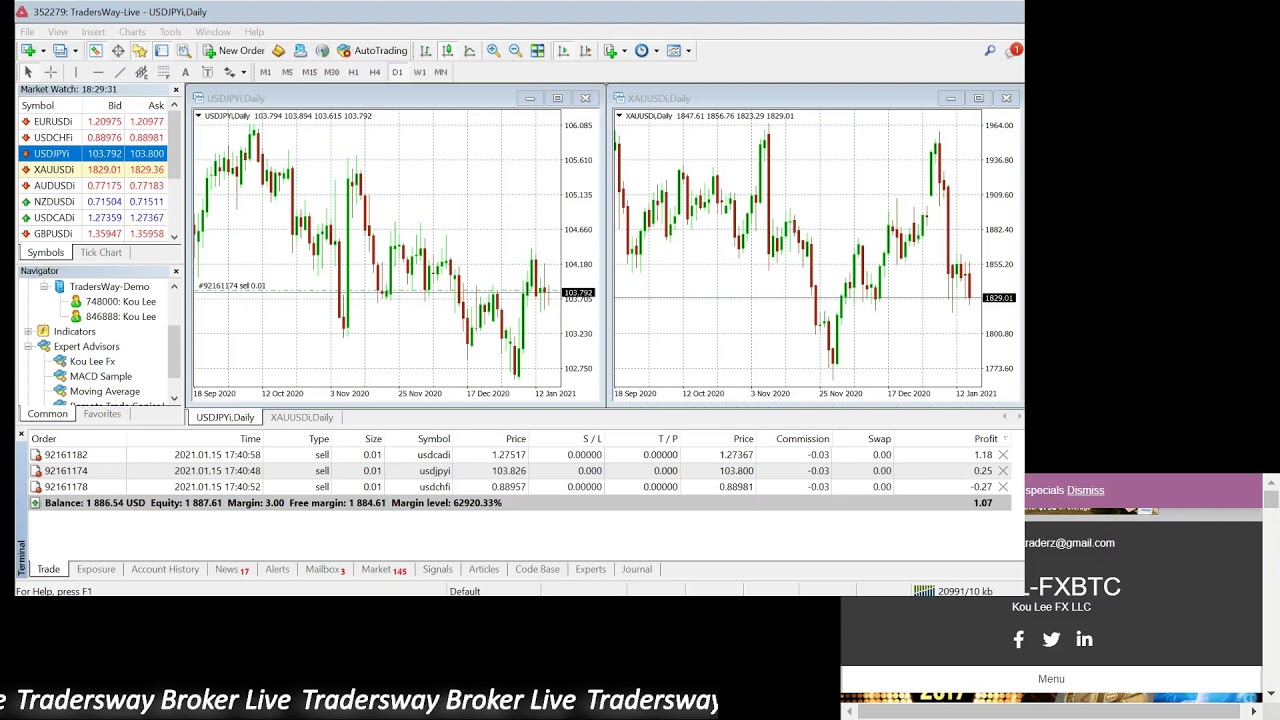Switch to the W1 timeframe
The image size is (1280, 720).
(x=419, y=72)
